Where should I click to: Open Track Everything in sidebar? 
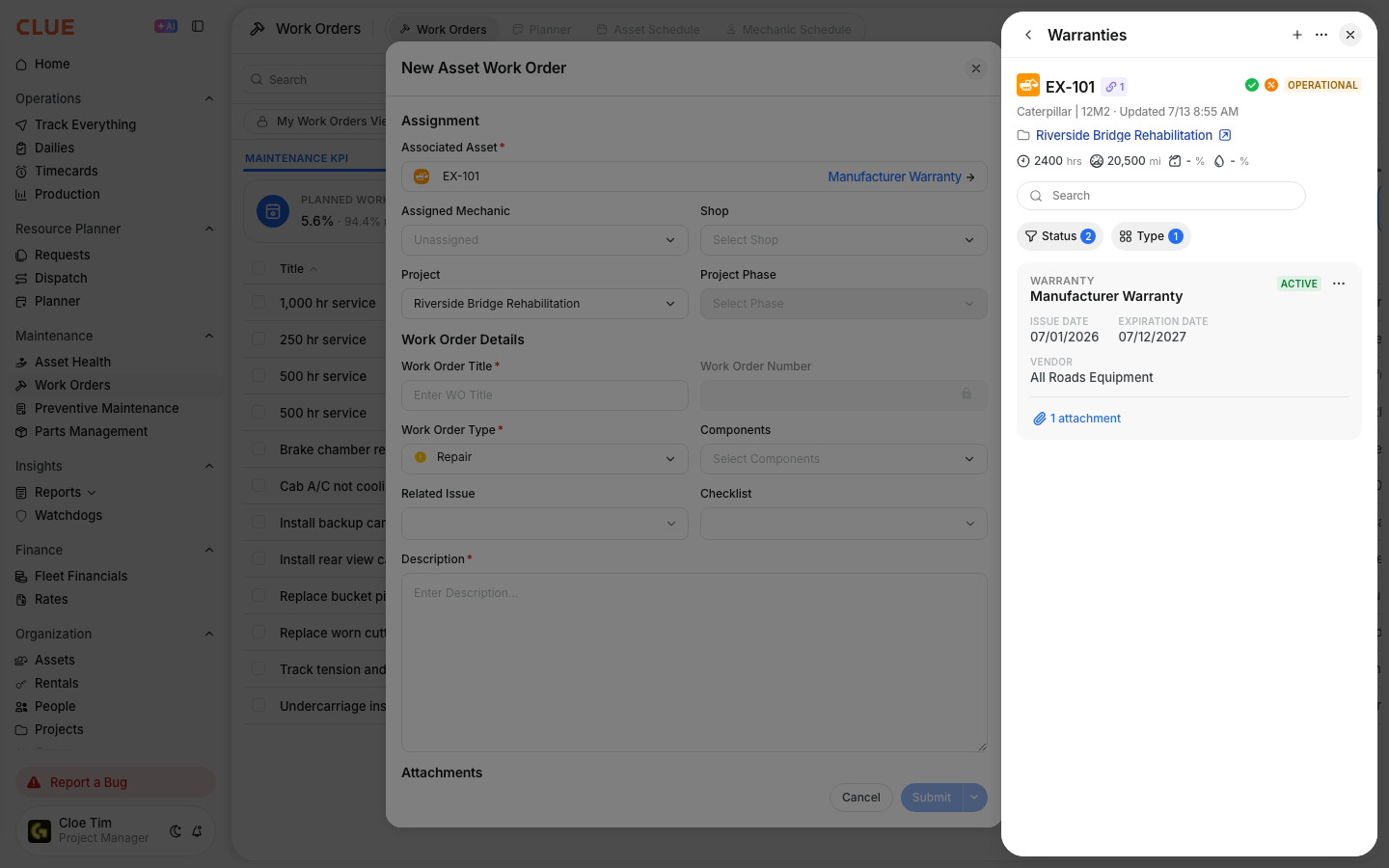(85, 124)
